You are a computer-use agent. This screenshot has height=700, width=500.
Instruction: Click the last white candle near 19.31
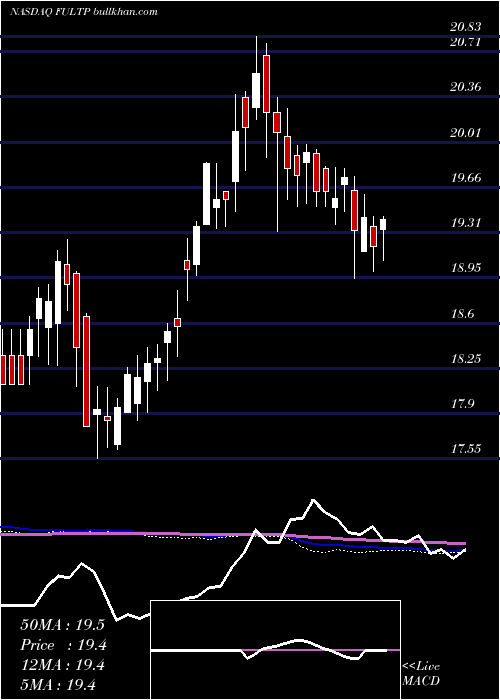[x=383, y=224]
